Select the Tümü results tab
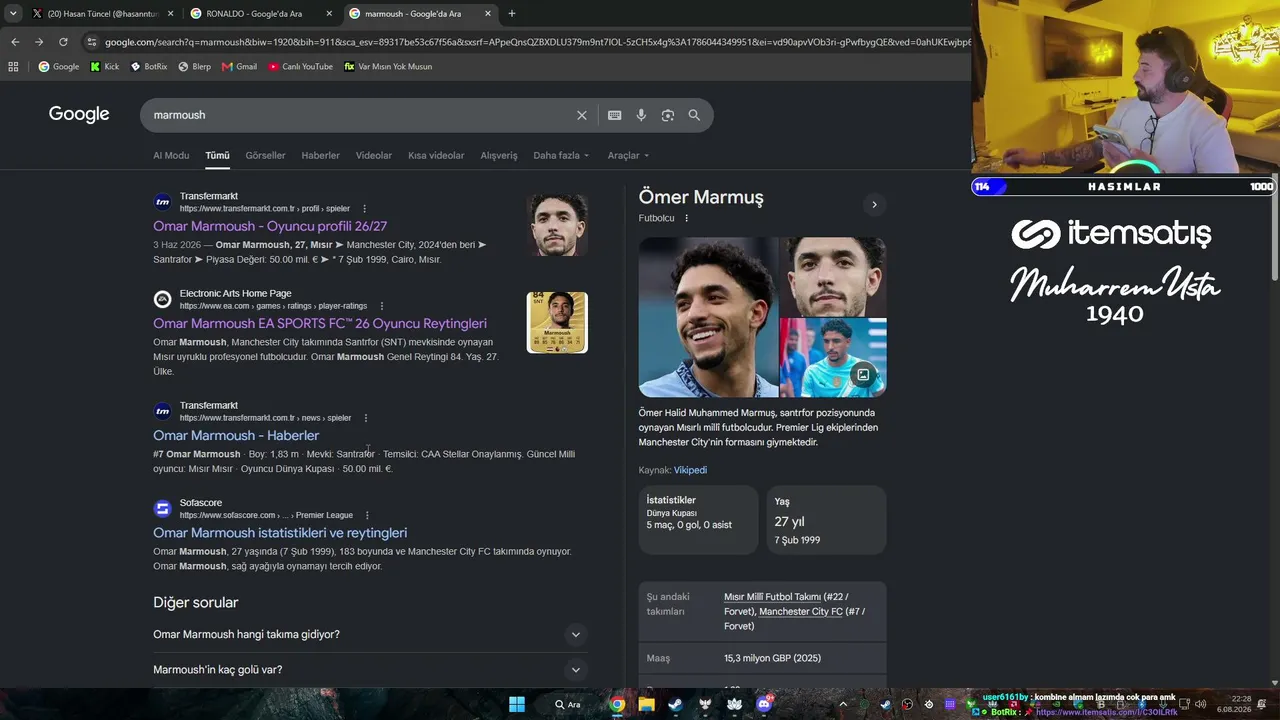This screenshot has height=720, width=1280. (217, 155)
